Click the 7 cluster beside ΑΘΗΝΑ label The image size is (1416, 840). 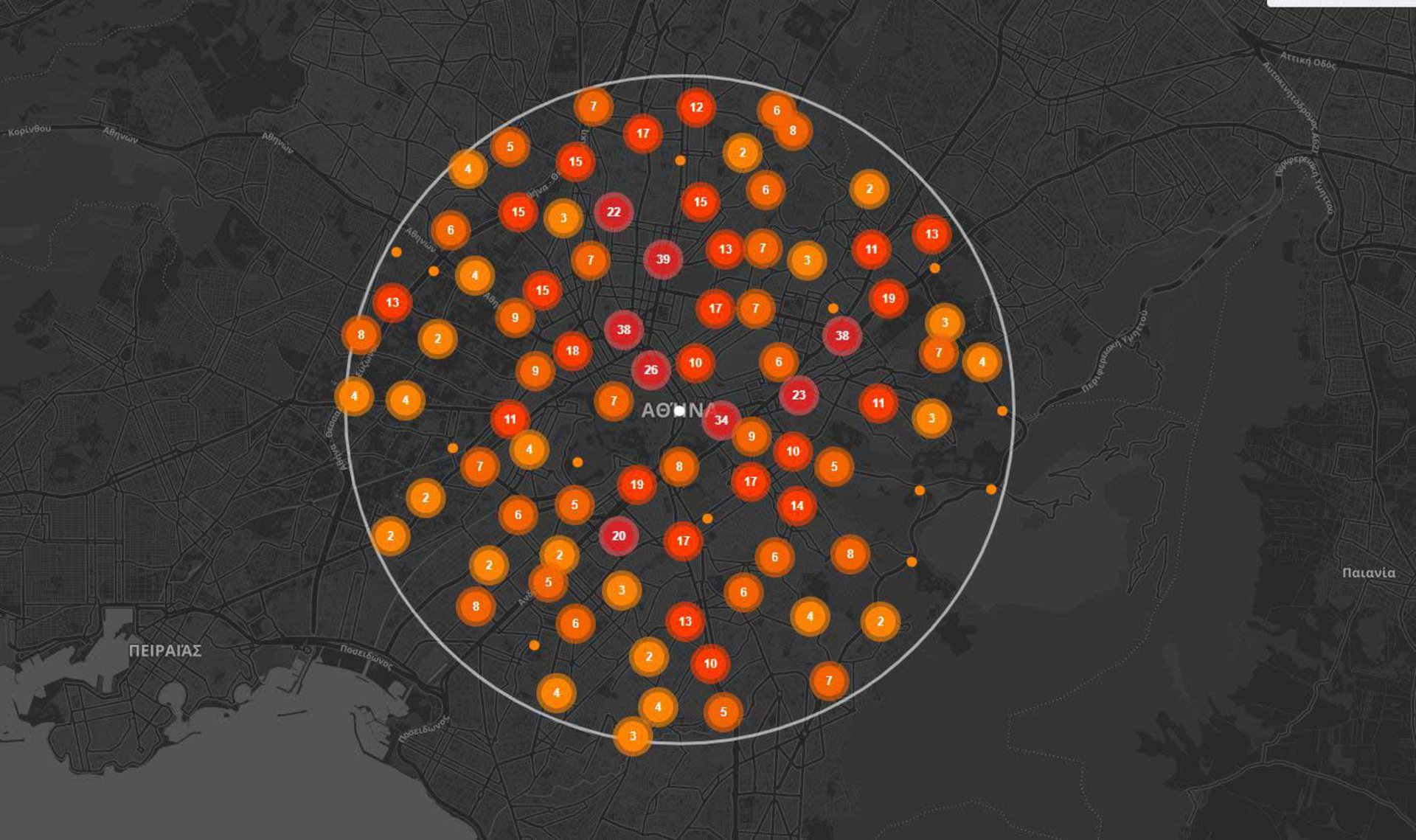pyautogui.click(x=614, y=400)
